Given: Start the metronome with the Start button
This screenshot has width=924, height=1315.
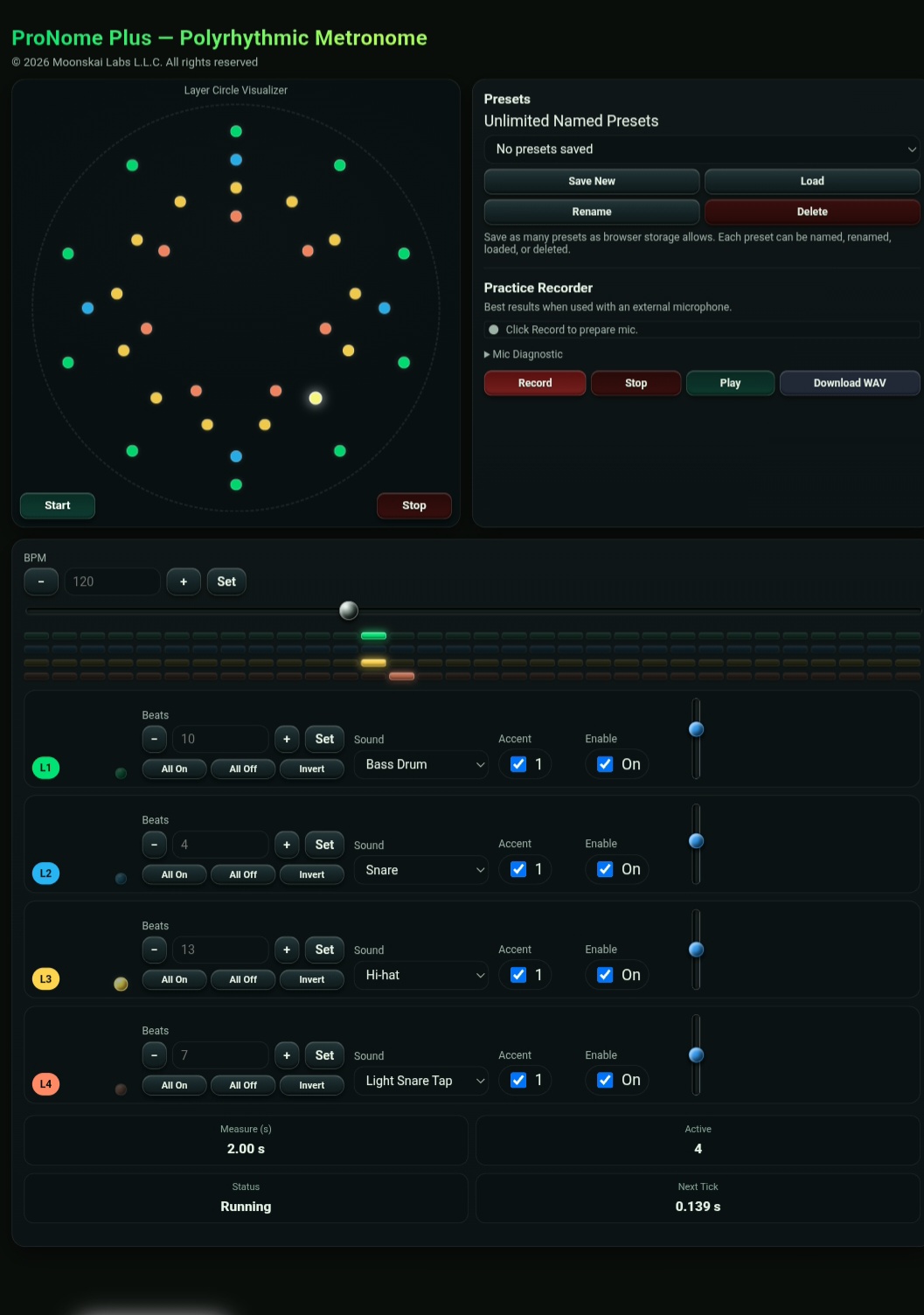Looking at the screenshot, I should (58, 505).
